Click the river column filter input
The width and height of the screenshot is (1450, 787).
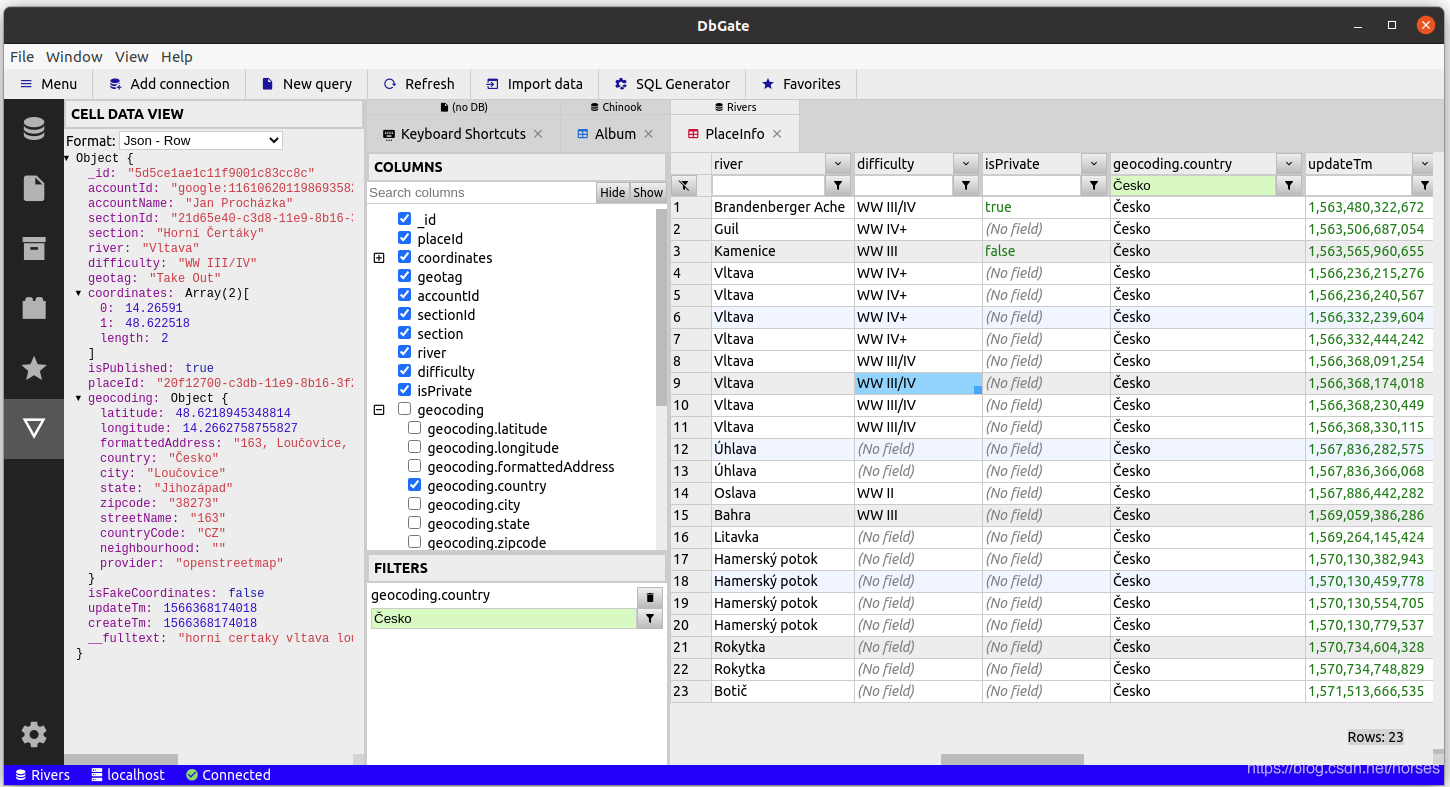click(x=768, y=185)
